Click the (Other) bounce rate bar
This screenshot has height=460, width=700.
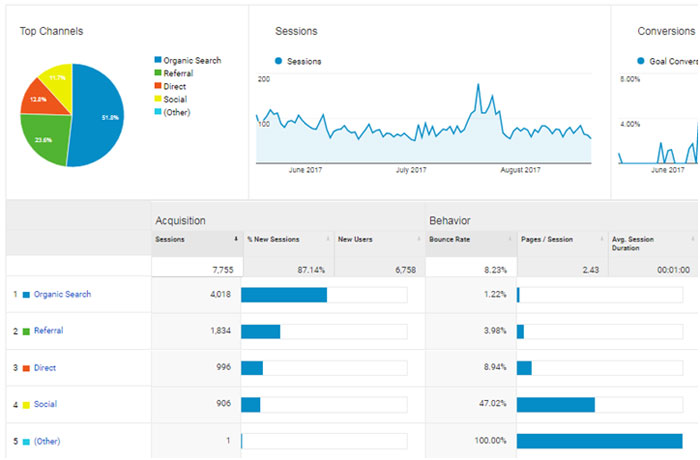pyautogui.click(x=600, y=441)
